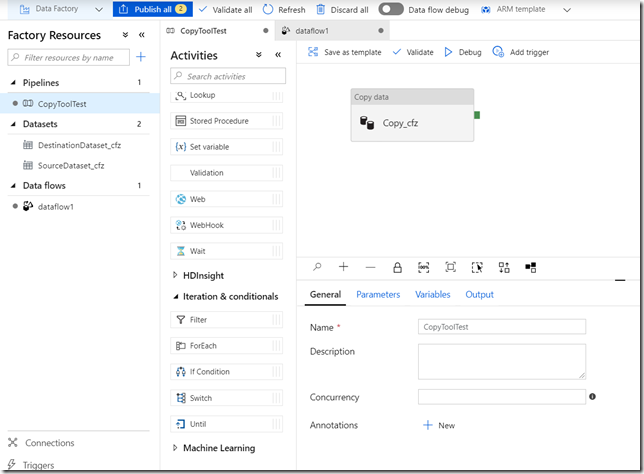Select dataflow1 in the resources tree
The height and width of the screenshot is (474, 644).
click(55, 207)
